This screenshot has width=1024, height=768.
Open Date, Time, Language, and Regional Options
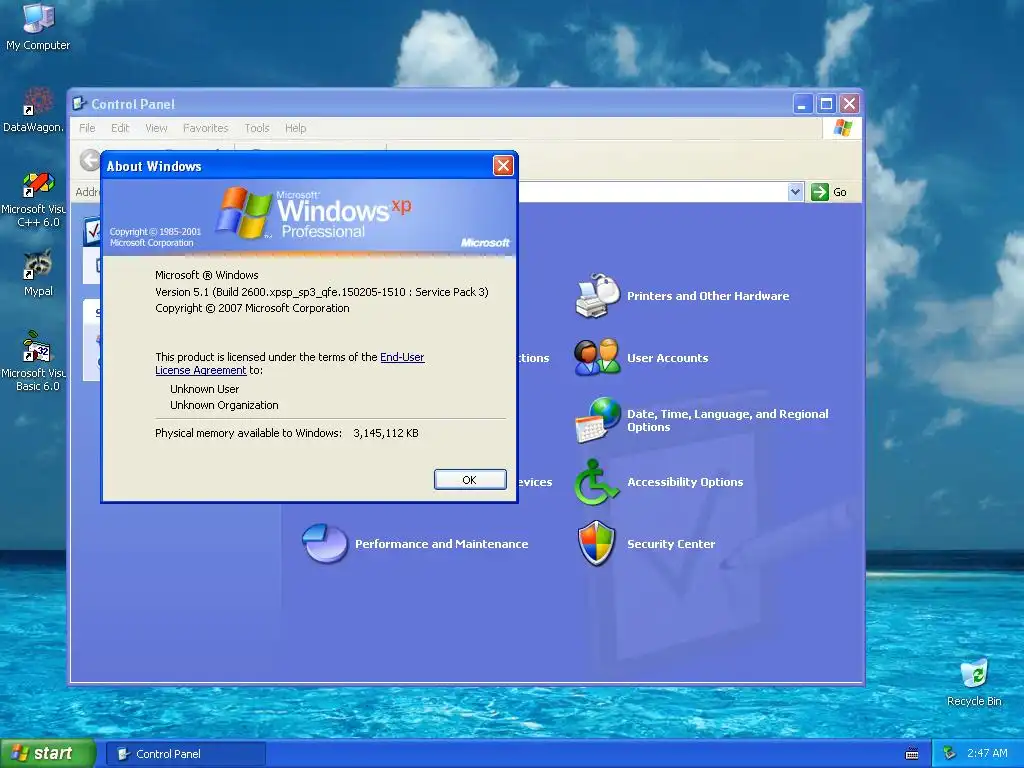(728, 420)
